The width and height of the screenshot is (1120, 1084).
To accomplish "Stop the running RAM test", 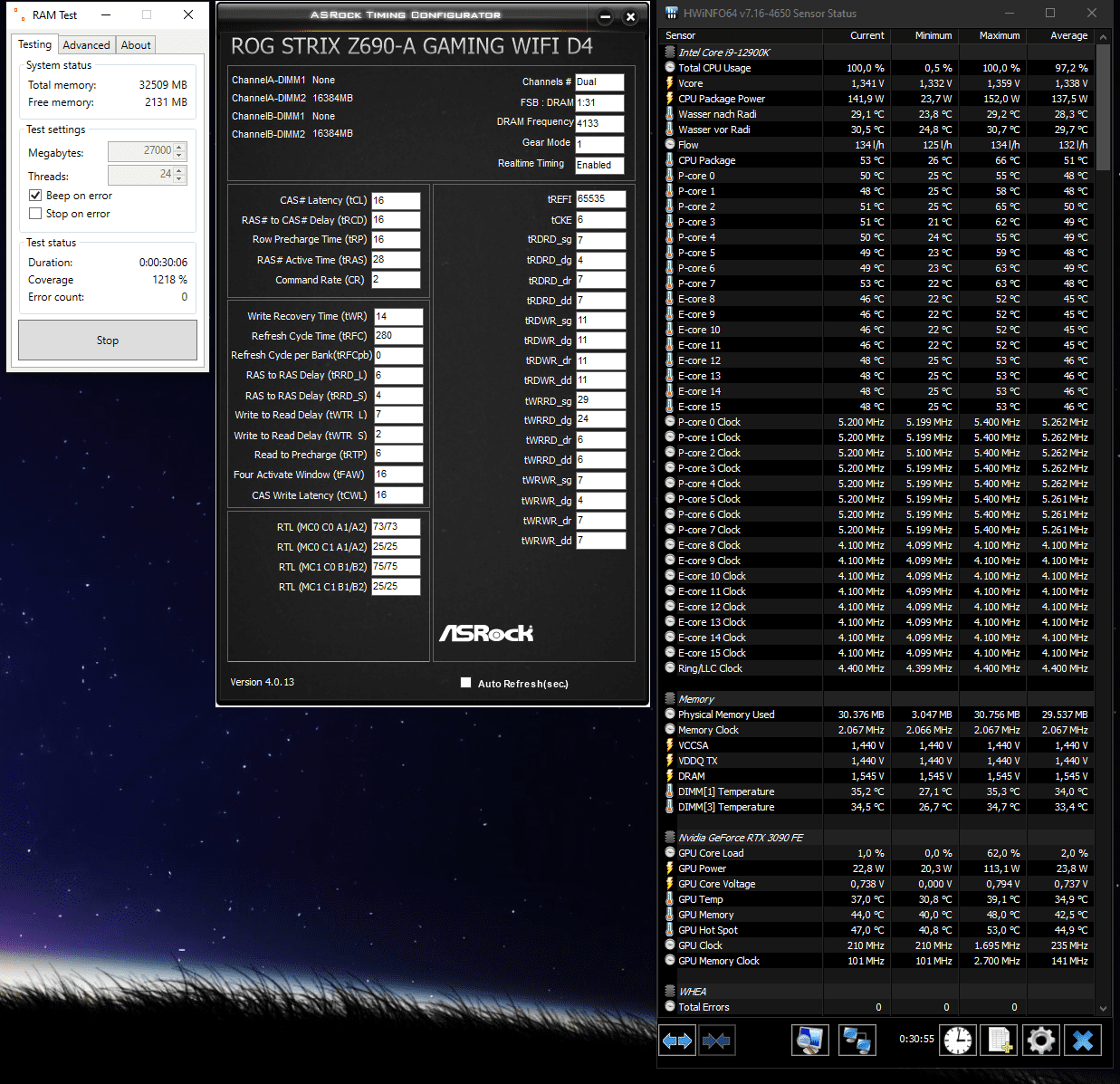I will point(108,341).
